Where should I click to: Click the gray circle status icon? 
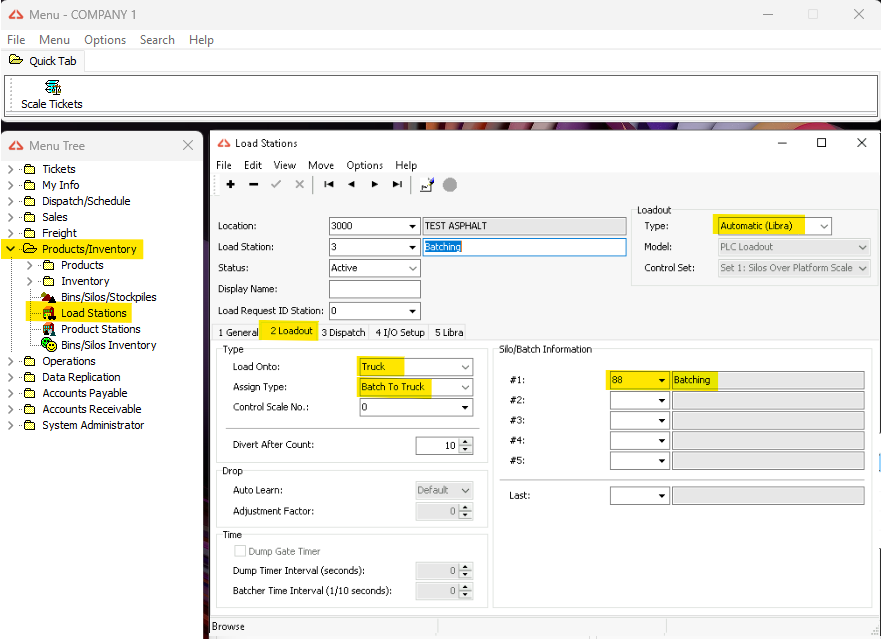click(450, 185)
